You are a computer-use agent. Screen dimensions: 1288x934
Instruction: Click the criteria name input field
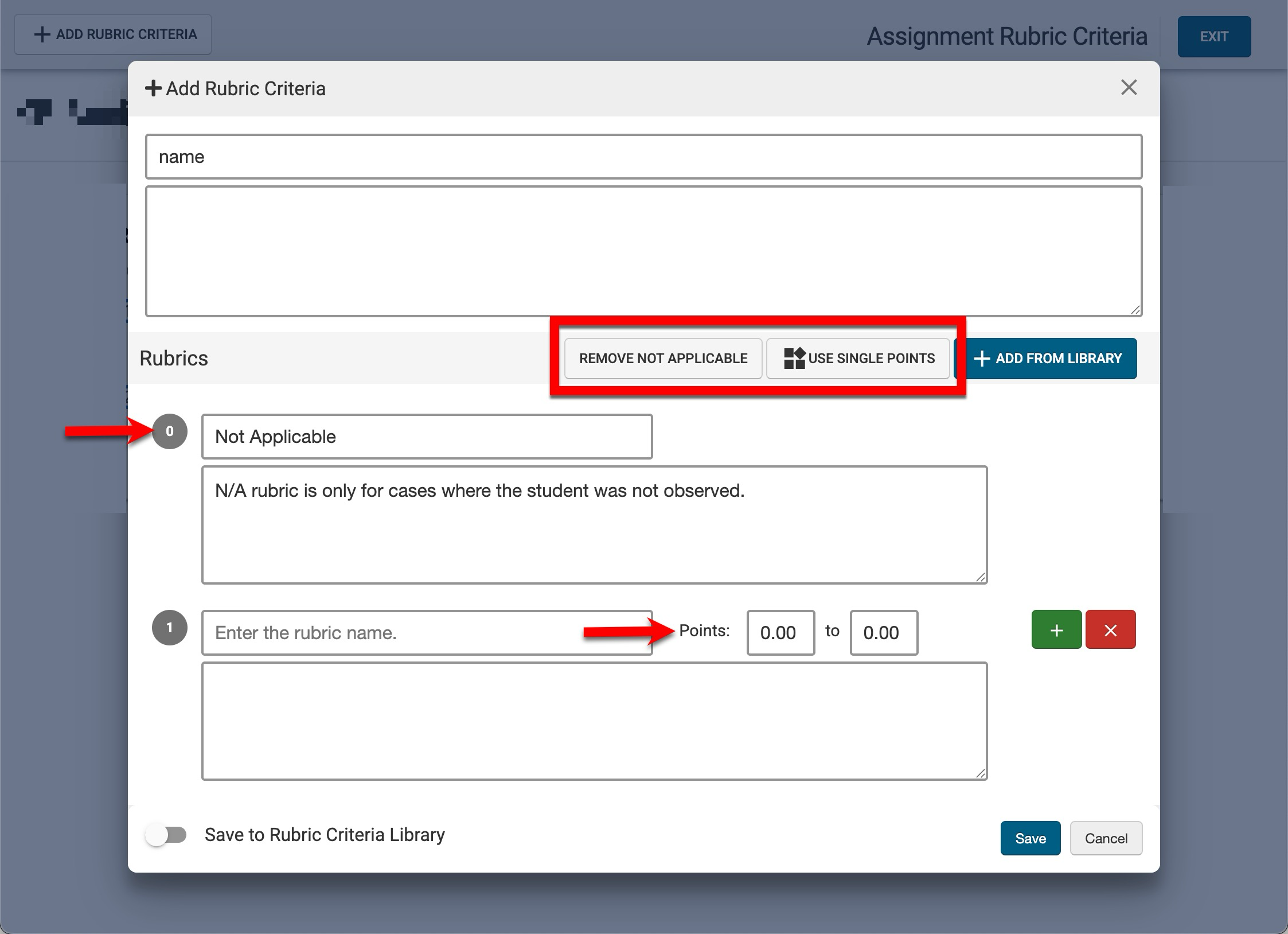click(643, 157)
